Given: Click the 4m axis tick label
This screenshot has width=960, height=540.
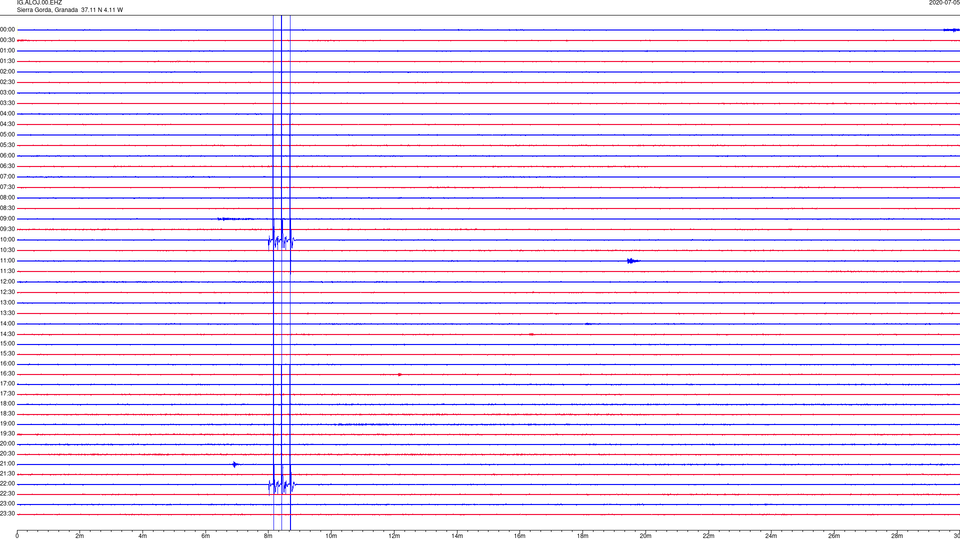Looking at the screenshot, I should click(143, 536).
